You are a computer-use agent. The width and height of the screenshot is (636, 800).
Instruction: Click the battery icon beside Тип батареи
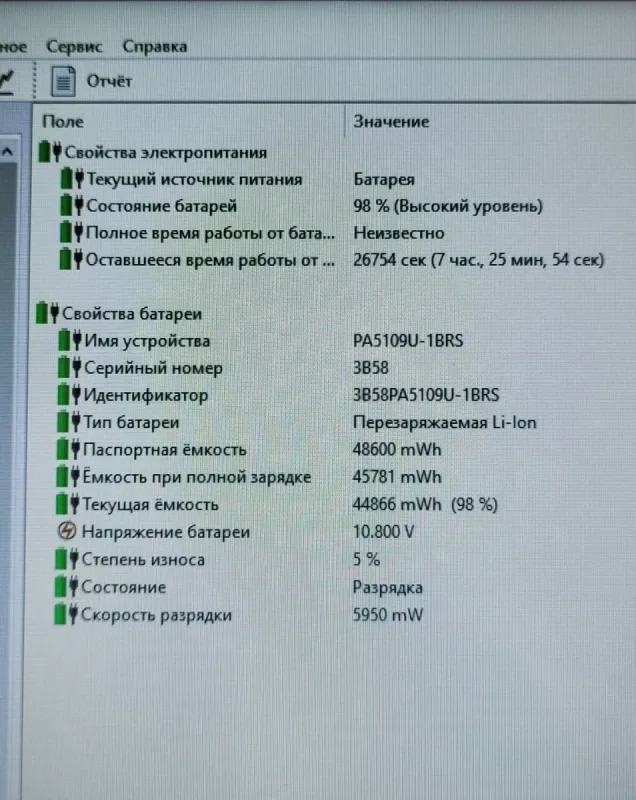(x=69, y=422)
